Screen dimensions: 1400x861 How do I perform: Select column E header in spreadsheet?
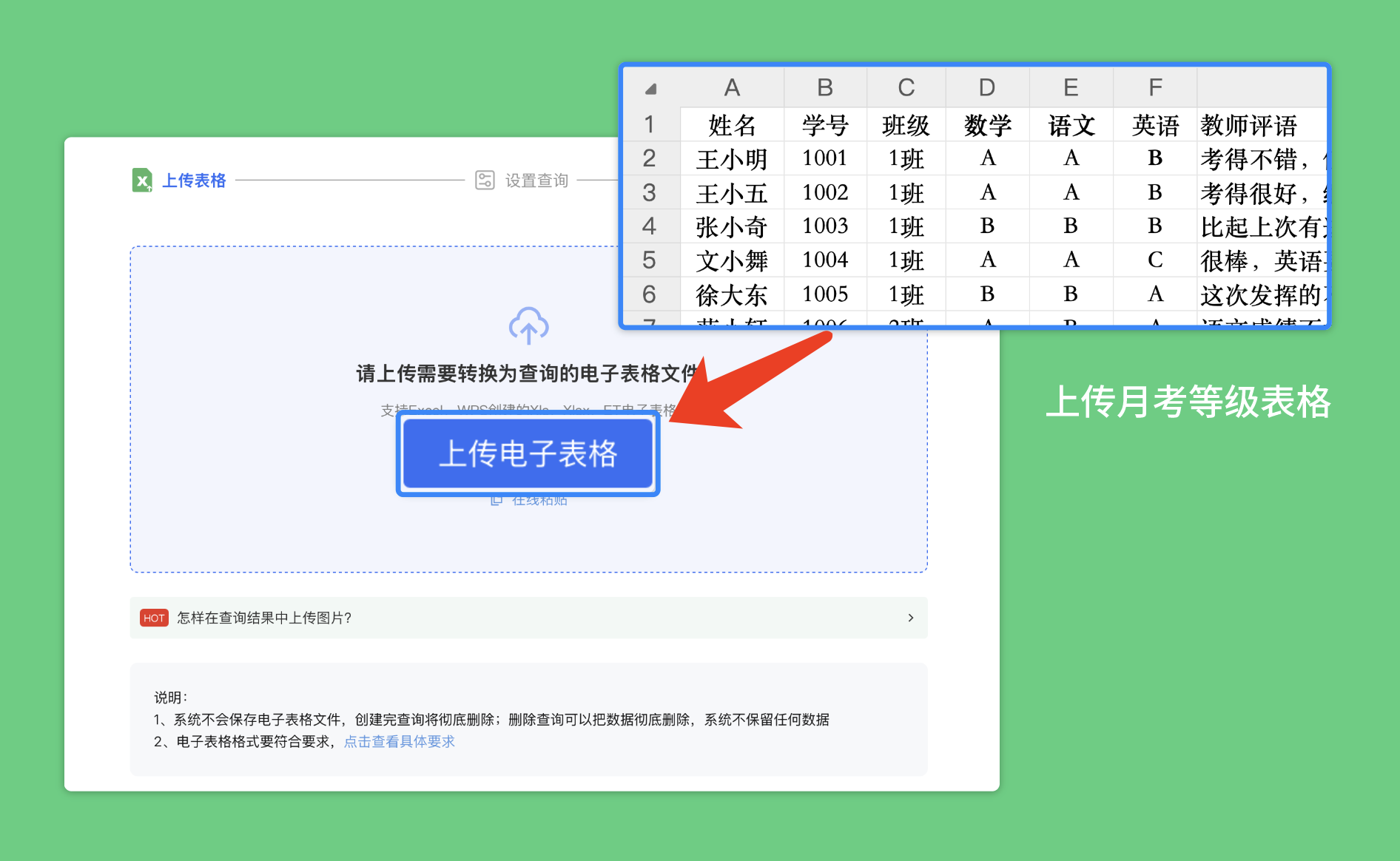pyautogui.click(x=1071, y=88)
